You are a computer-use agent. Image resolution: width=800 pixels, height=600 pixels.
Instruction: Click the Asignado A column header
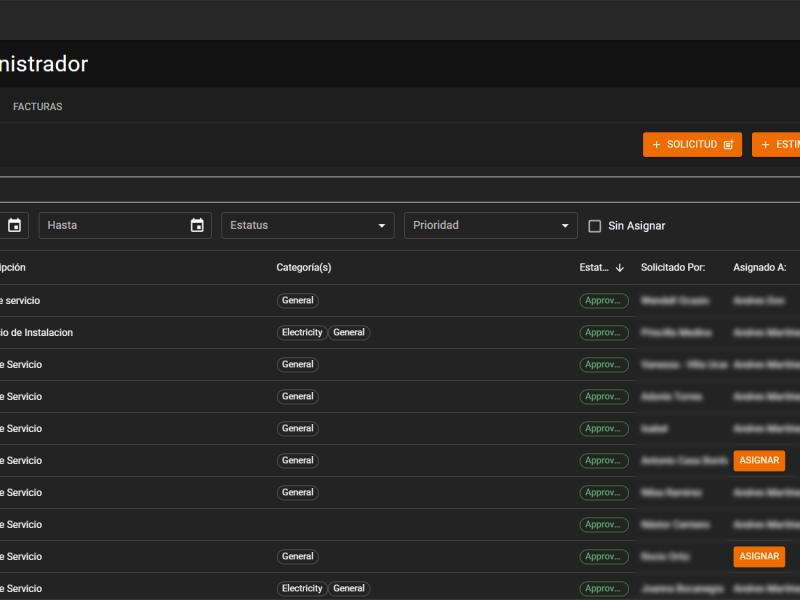(x=759, y=268)
